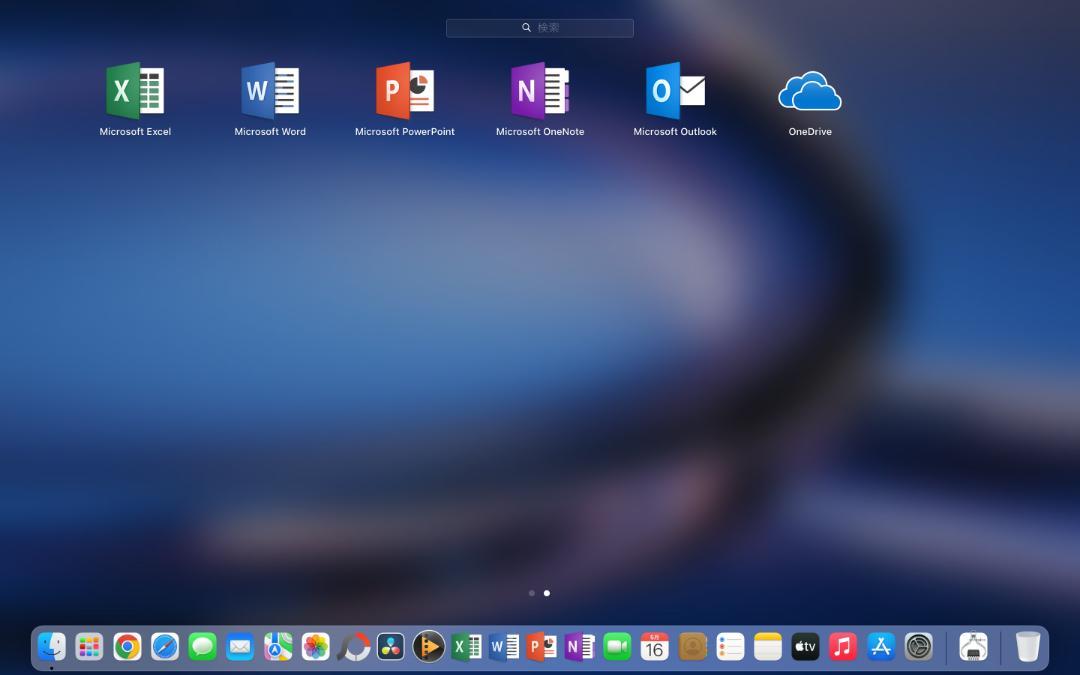Viewport: 1080px width, 675px height.
Task: Click the Launchpad icon in the Dock
Action: click(90, 647)
